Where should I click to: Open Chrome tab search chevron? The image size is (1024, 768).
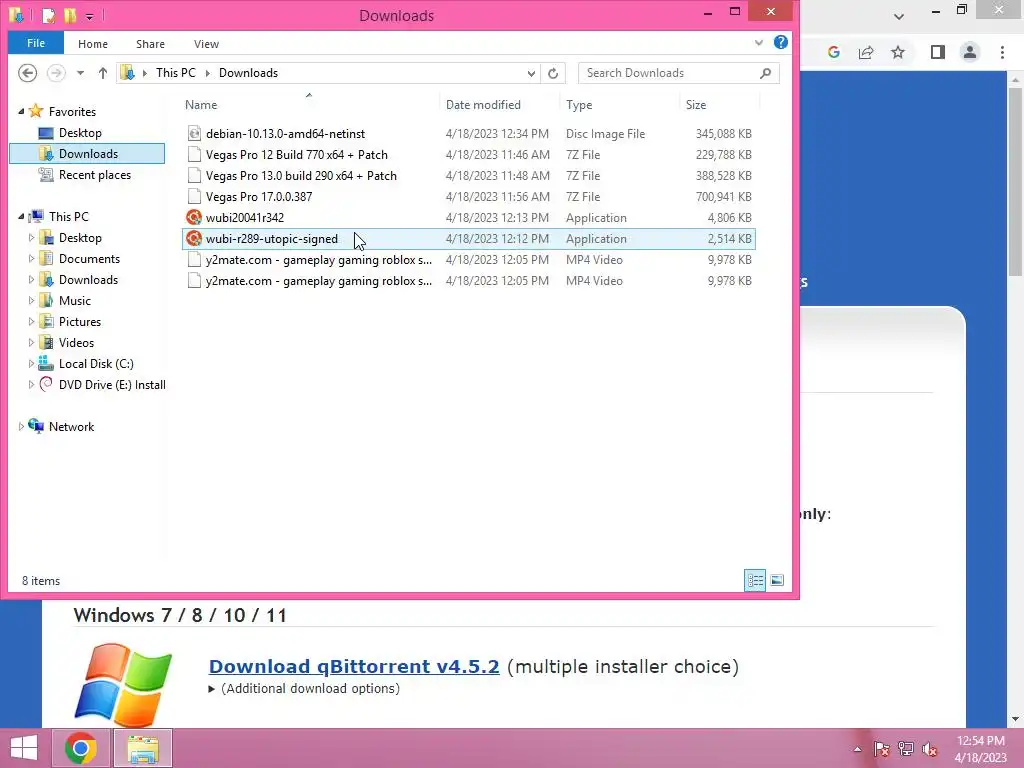(899, 16)
